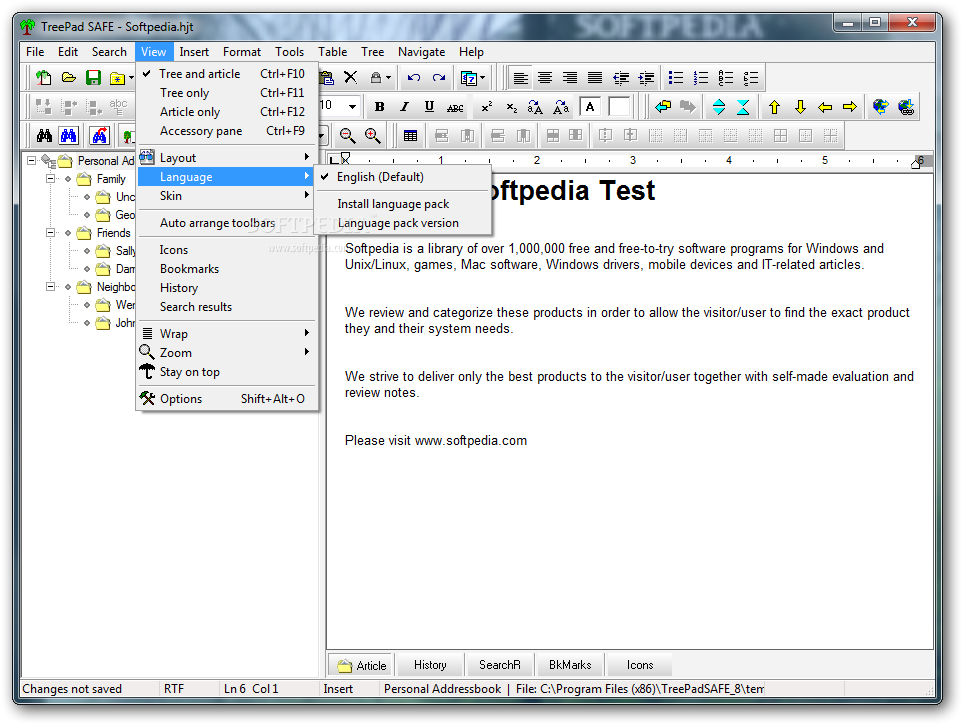The image size is (963, 725).
Task: Click the yellow up arrow icon
Action: point(774,107)
